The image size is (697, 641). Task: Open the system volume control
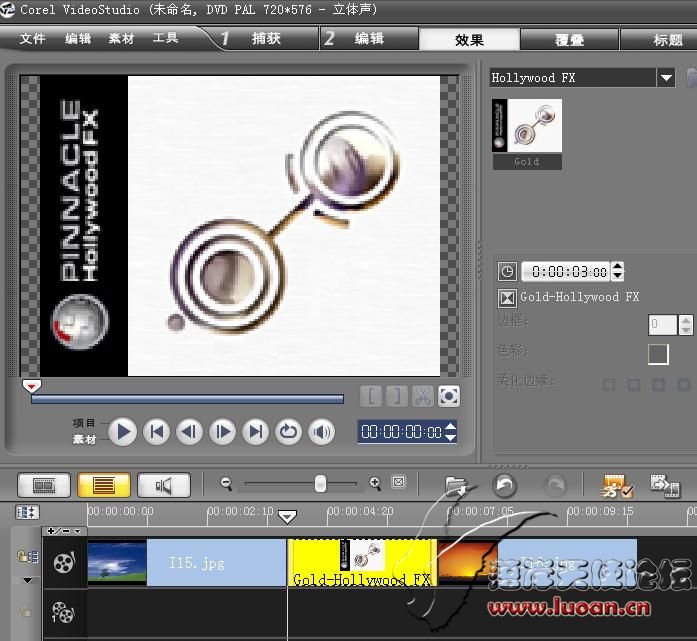(321, 432)
